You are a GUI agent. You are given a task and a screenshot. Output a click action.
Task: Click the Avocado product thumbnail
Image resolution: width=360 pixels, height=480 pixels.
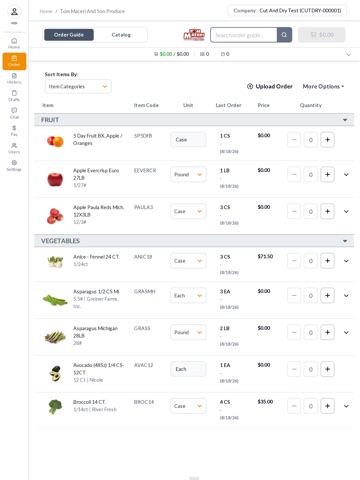(x=55, y=373)
